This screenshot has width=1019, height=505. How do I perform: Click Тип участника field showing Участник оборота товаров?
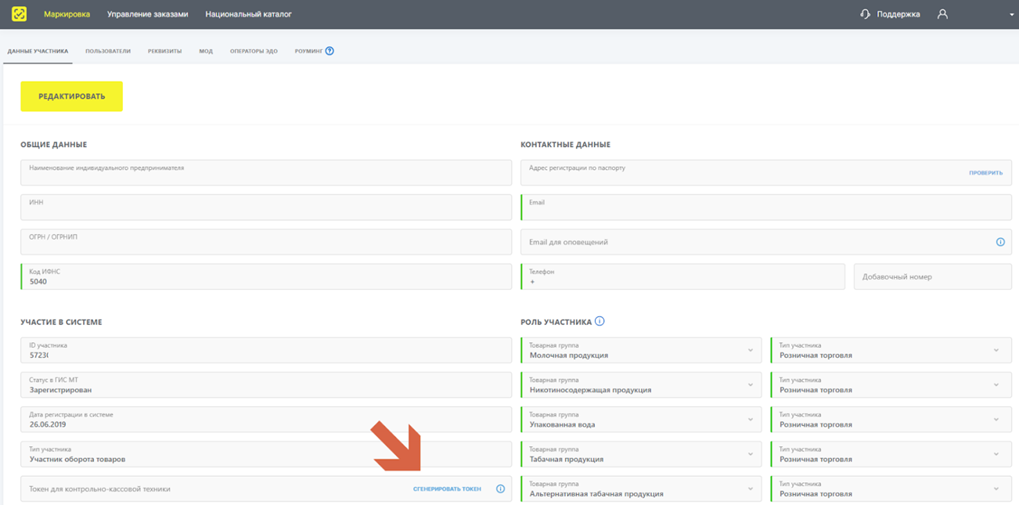tap(266, 454)
